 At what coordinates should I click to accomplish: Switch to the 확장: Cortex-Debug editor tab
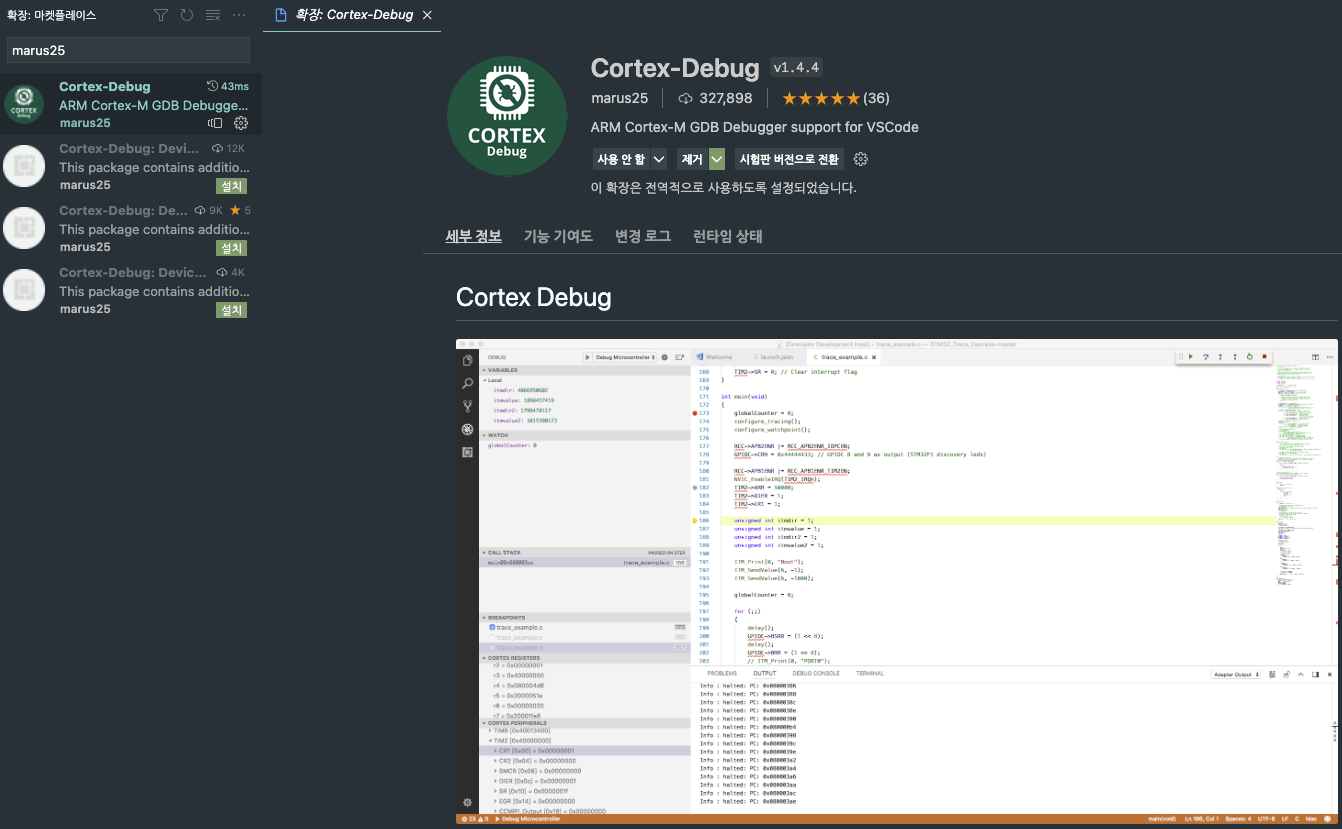[x=353, y=15]
